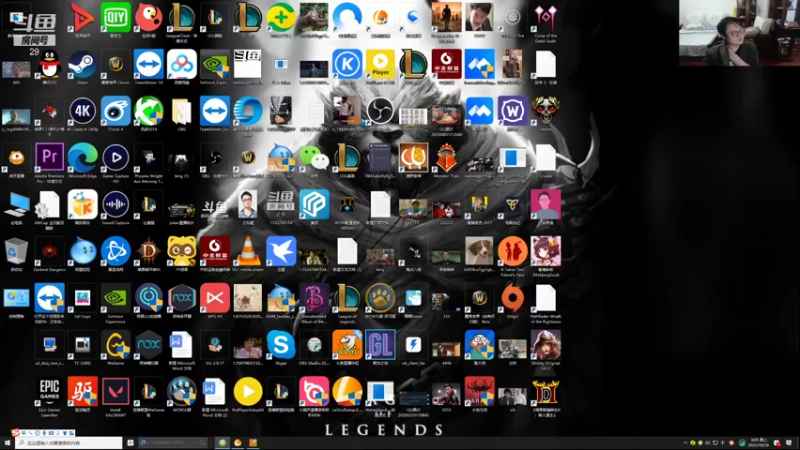Launch the blue Battle.net shortcut
The height and width of the screenshot is (450, 800).
115,251
